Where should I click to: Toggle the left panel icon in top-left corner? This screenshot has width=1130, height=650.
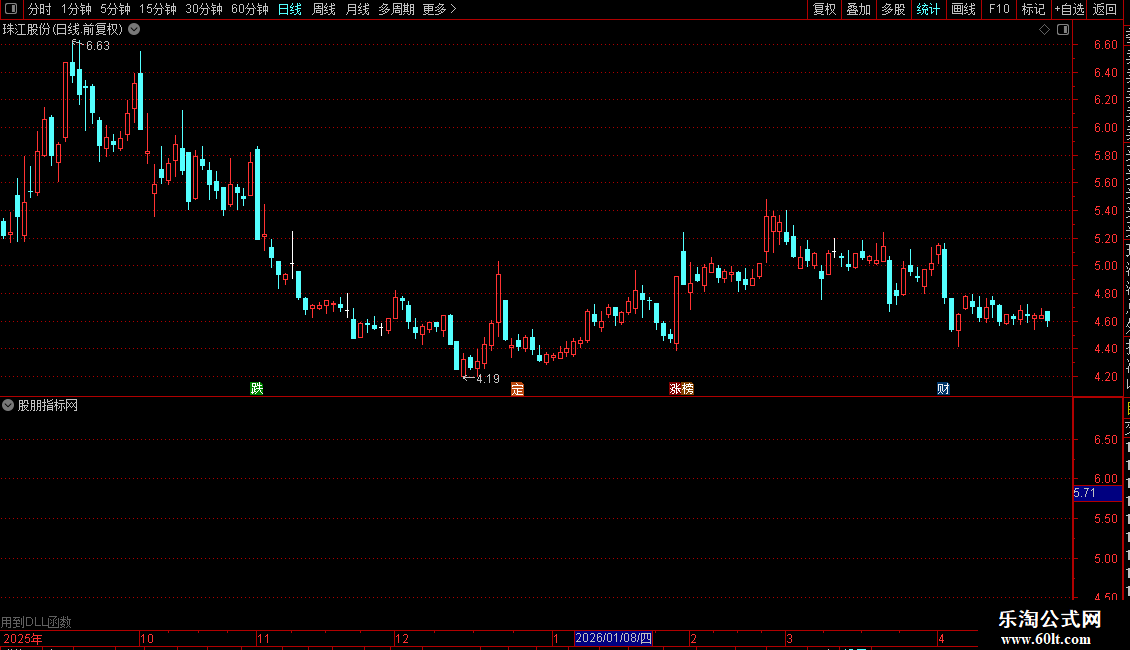coord(11,9)
